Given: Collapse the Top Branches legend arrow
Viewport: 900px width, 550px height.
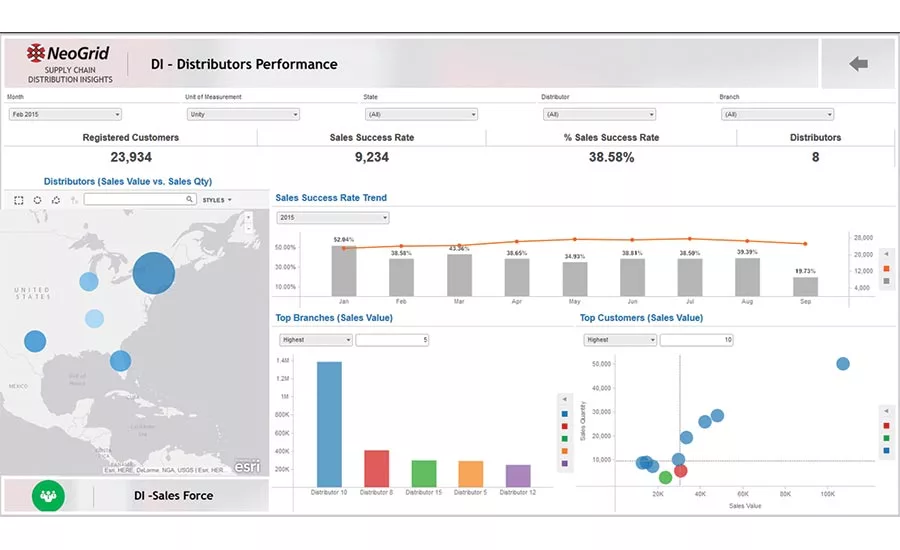Looking at the screenshot, I should tap(565, 398).
